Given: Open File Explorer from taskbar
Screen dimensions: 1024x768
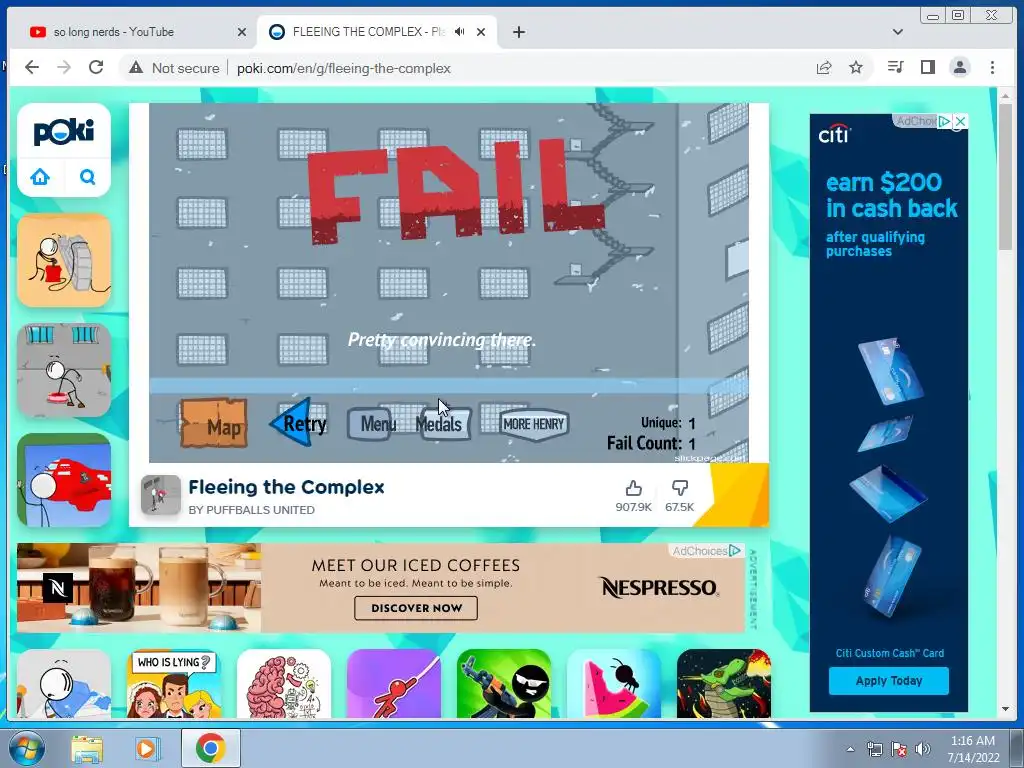Looking at the screenshot, I should pos(87,749).
